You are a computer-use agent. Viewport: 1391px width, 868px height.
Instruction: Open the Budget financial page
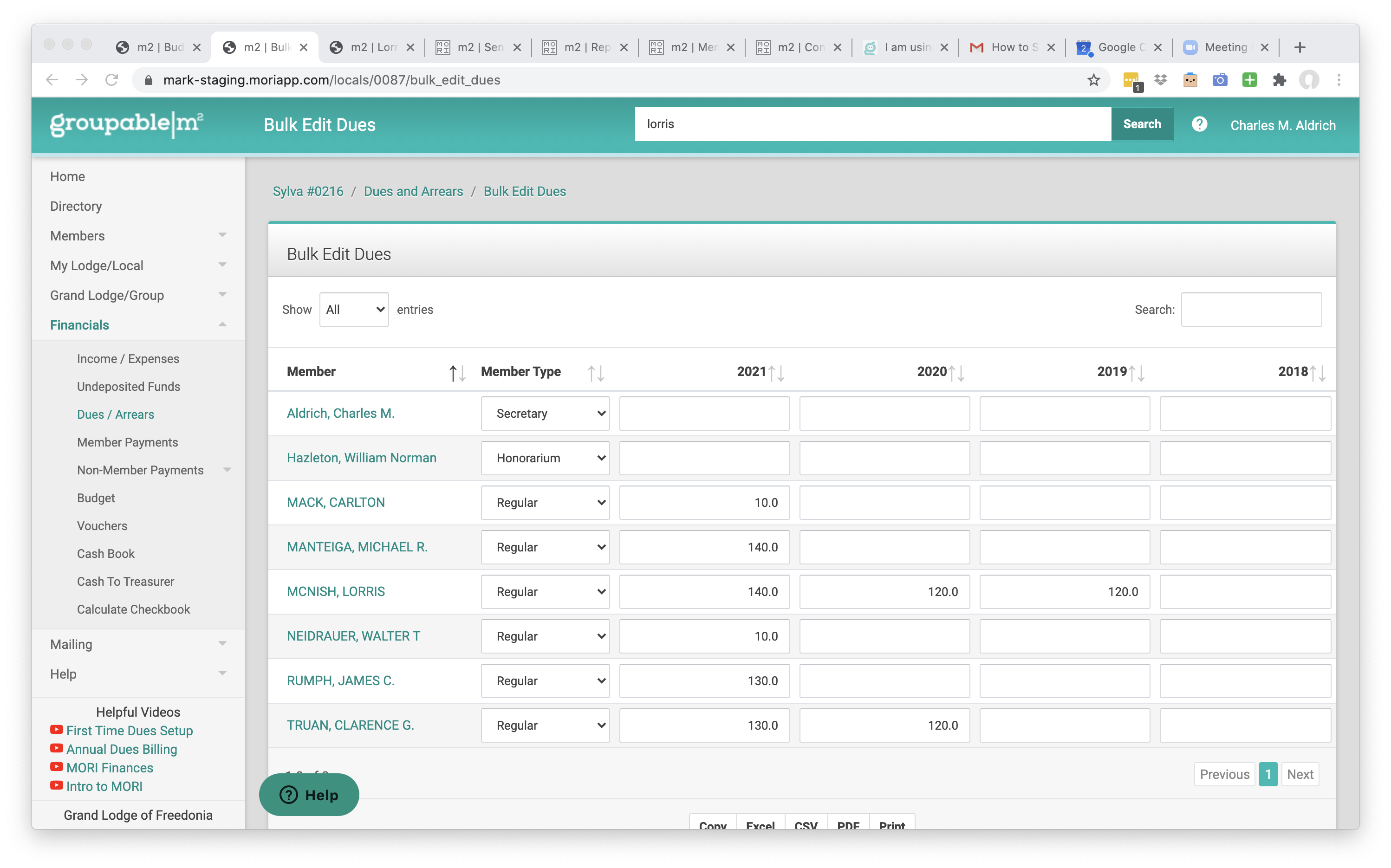(x=96, y=498)
